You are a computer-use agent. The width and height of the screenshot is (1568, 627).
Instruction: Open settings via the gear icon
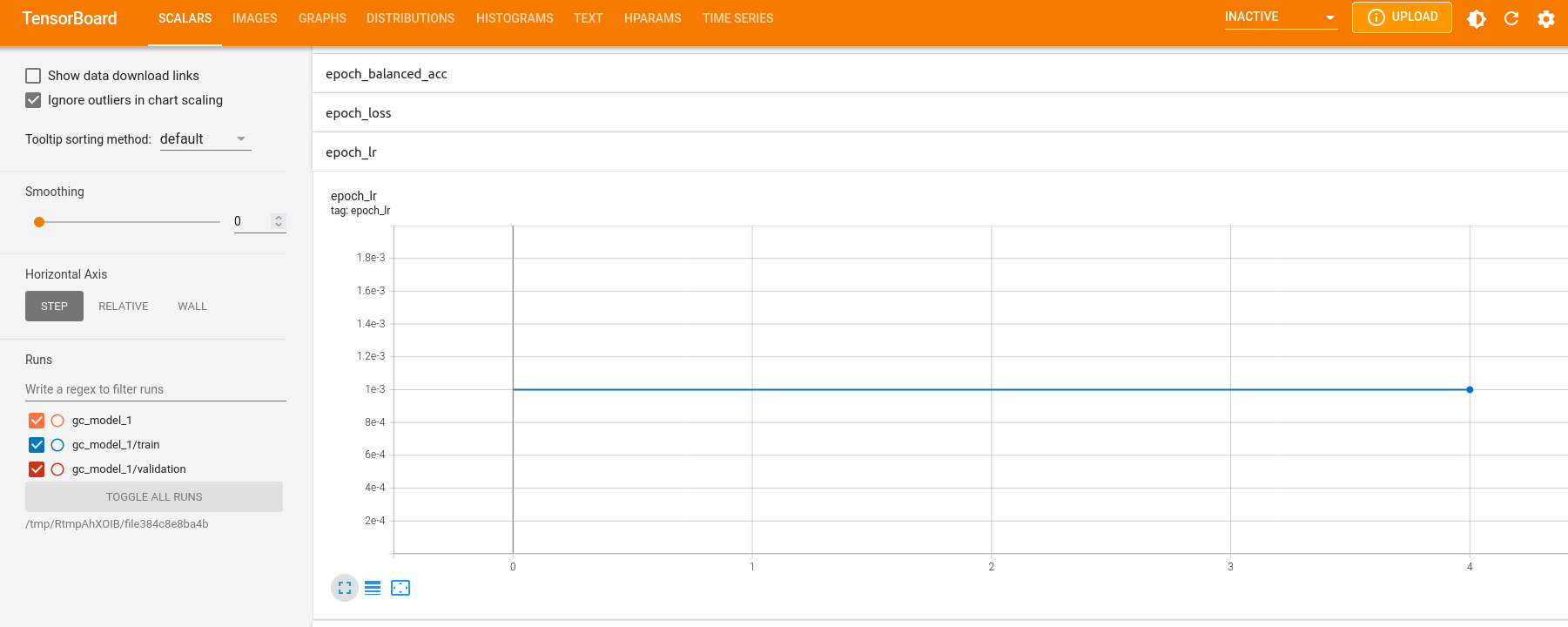(1546, 18)
